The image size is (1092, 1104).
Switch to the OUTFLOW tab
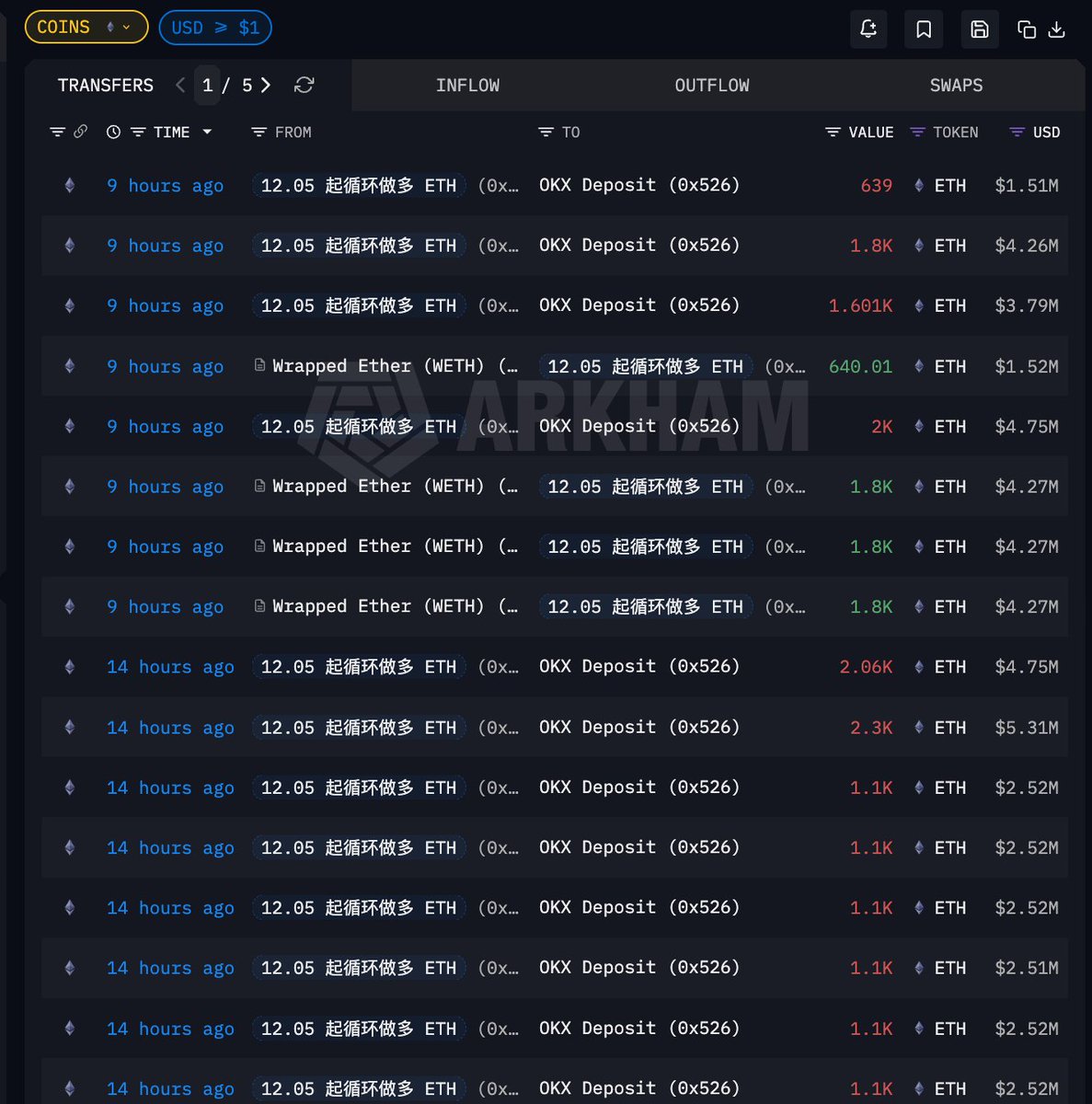(x=712, y=86)
